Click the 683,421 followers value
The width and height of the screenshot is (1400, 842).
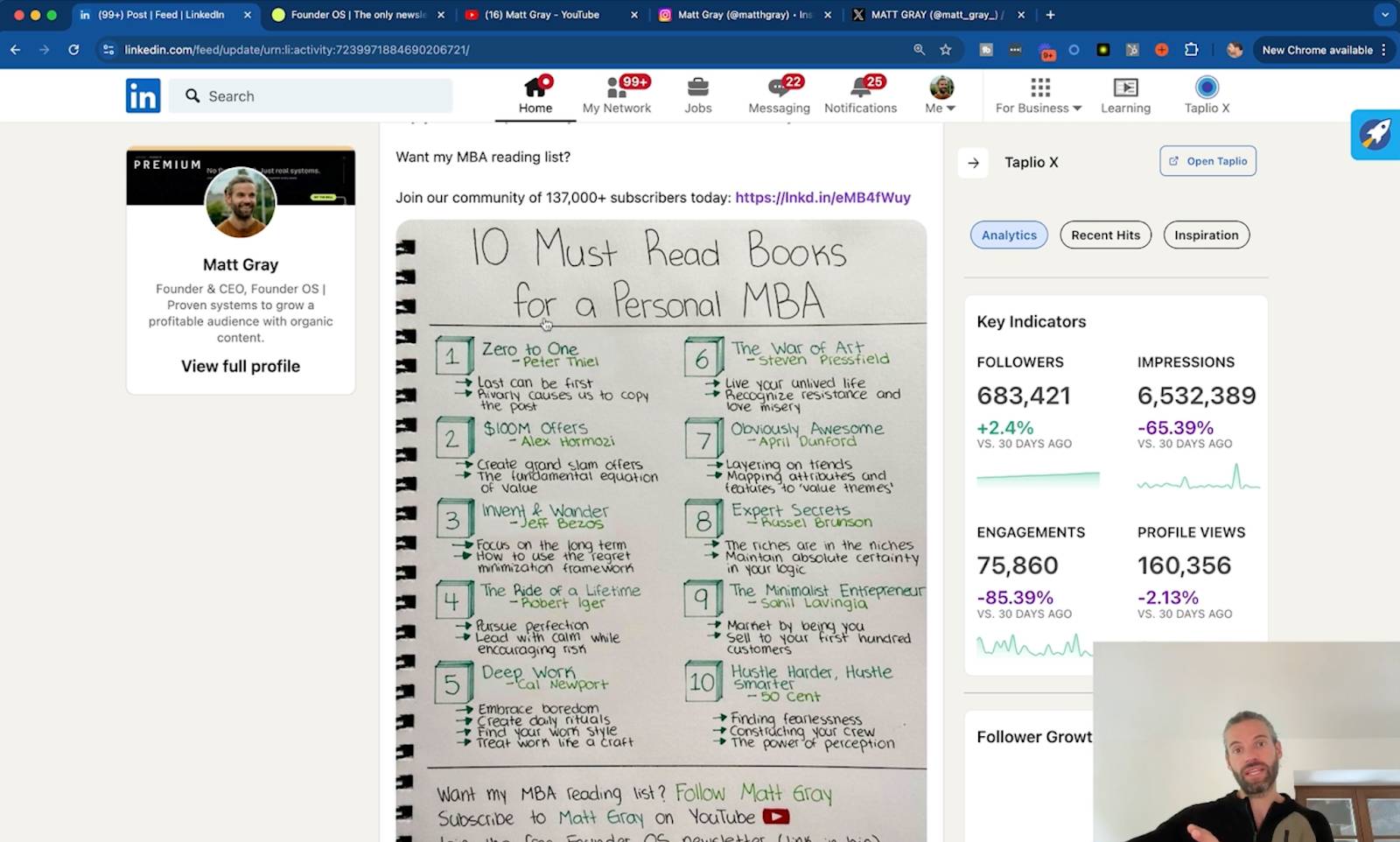(x=1023, y=396)
